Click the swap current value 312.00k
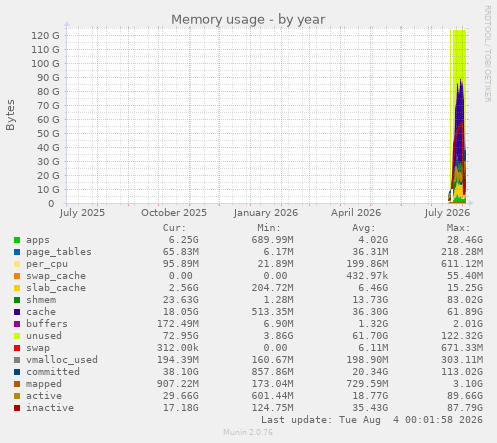 (177, 348)
